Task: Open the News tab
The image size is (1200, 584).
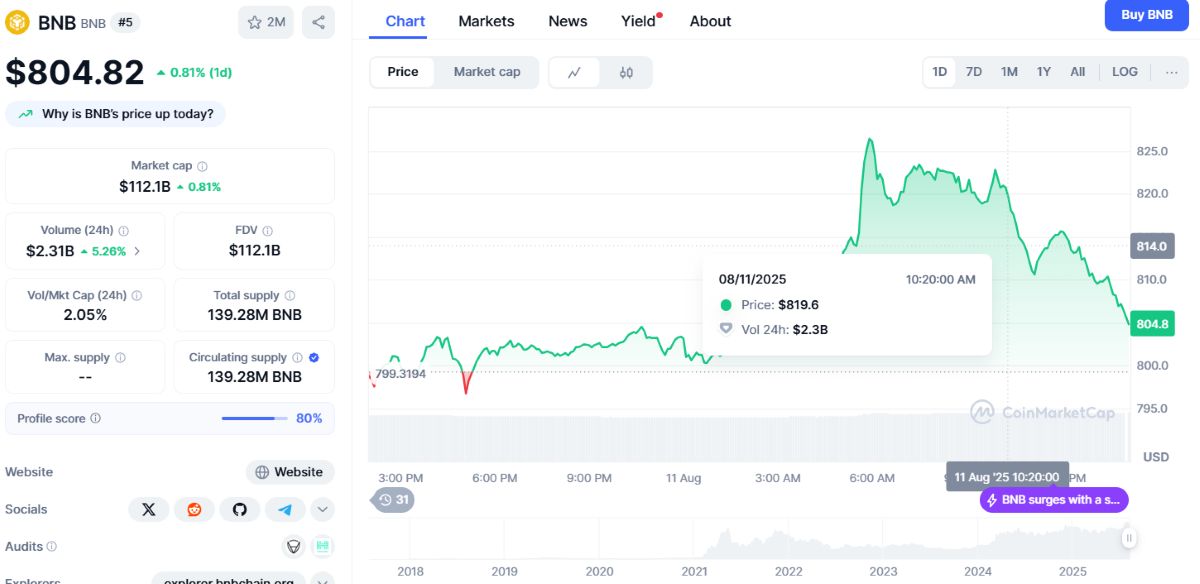Action: click(x=568, y=21)
